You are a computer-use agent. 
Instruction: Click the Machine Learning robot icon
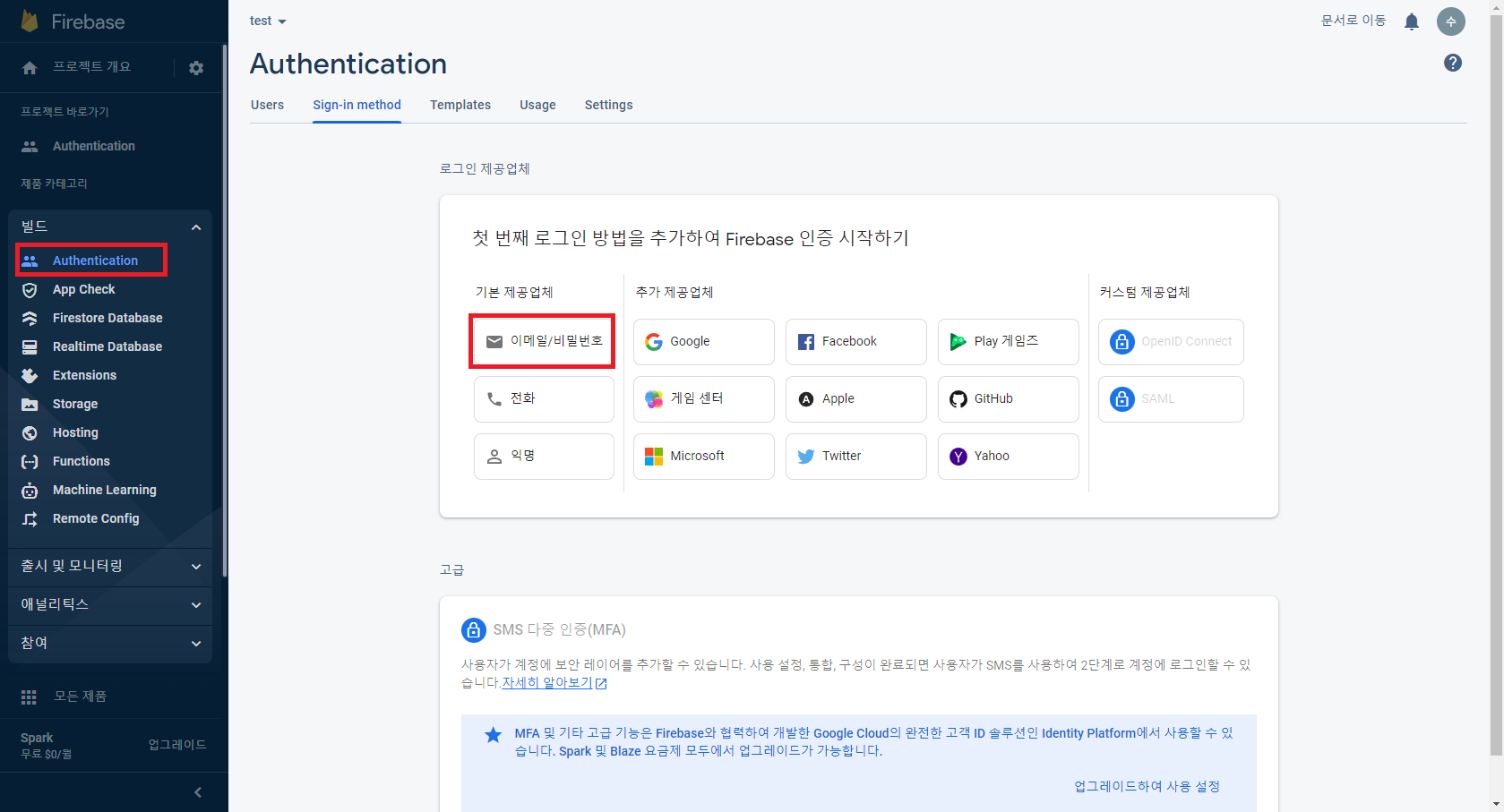[x=30, y=491]
